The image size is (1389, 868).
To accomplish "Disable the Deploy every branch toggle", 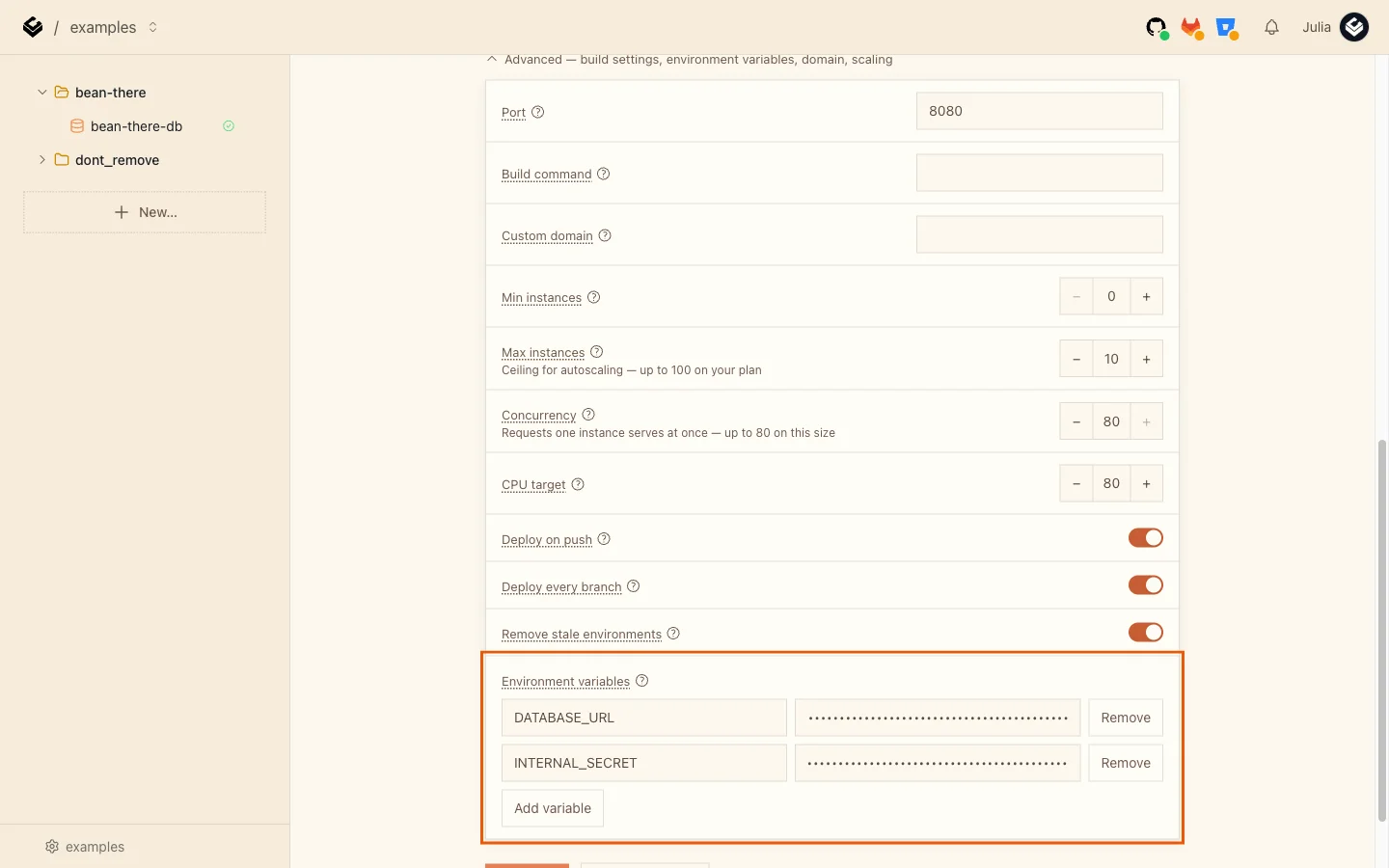I will [1146, 585].
